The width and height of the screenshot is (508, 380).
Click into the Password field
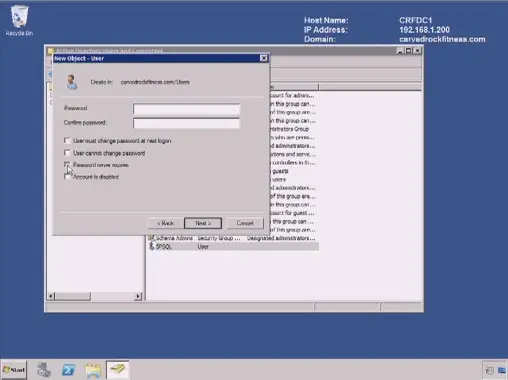(186, 109)
